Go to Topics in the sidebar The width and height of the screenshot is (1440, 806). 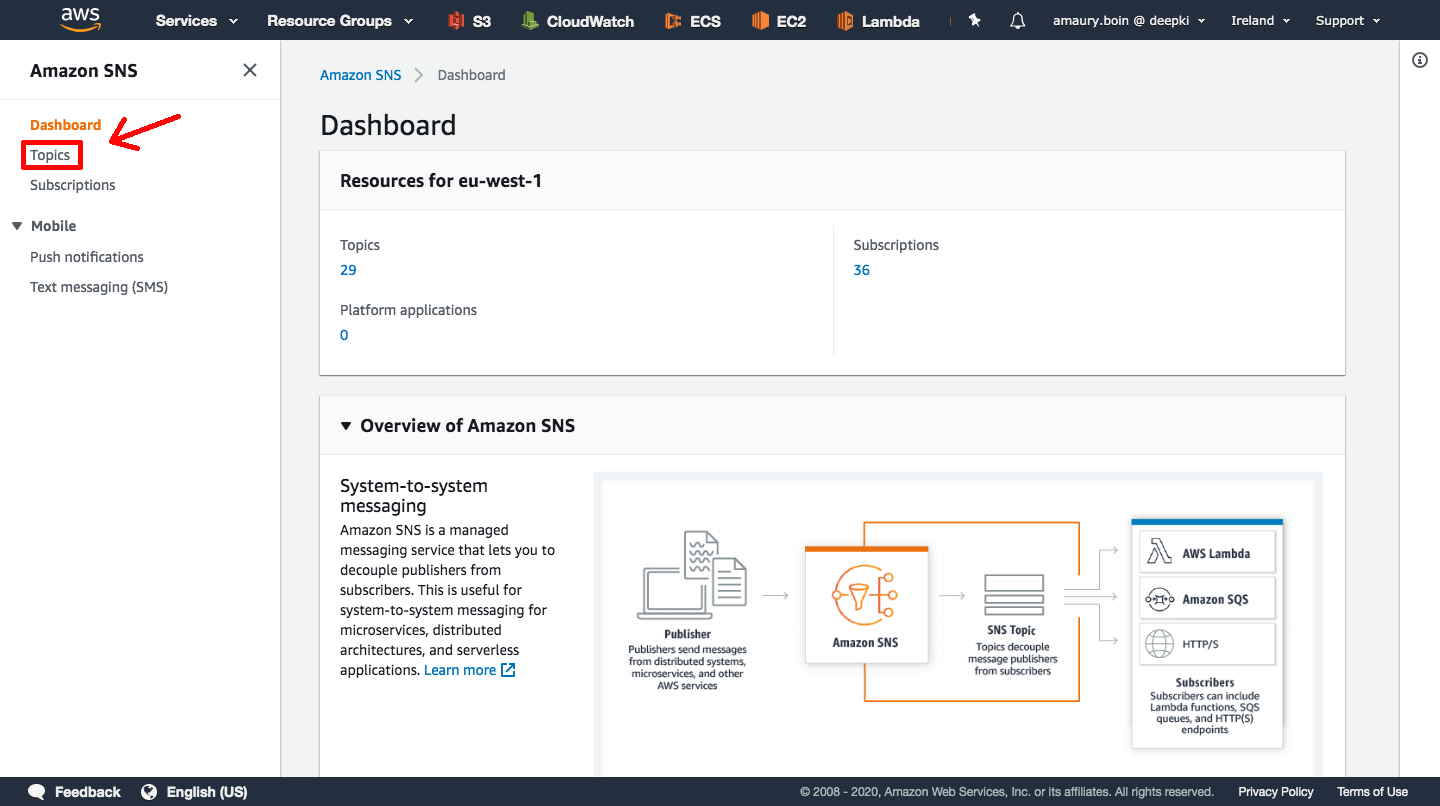(x=50, y=155)
